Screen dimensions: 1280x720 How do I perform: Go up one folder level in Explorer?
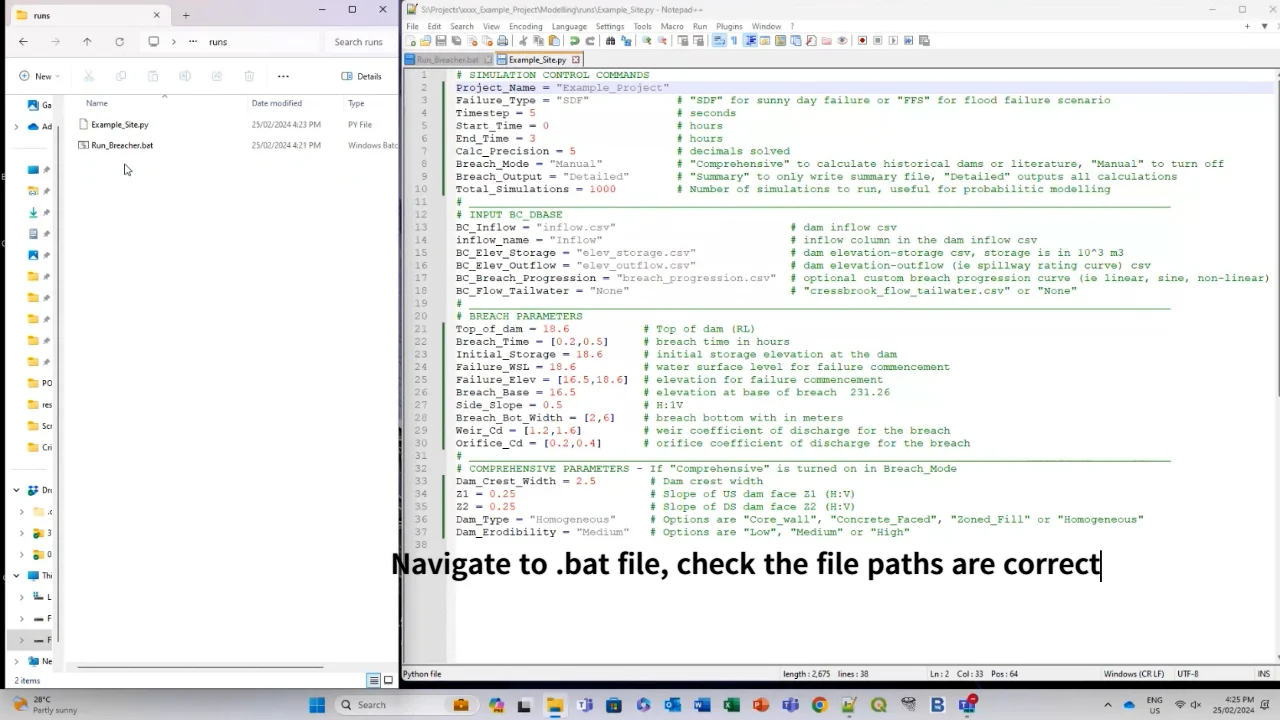click(87, 42)
